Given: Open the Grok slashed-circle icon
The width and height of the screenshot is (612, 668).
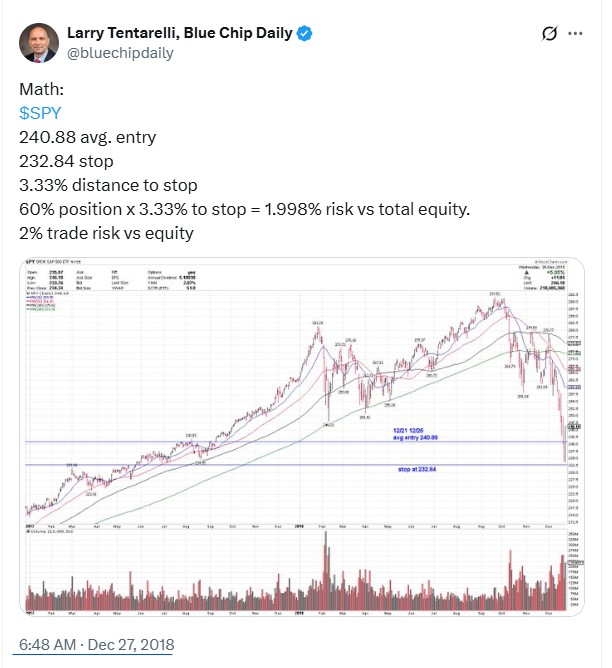Looking at the screenshot, I should tap(549, 34).
